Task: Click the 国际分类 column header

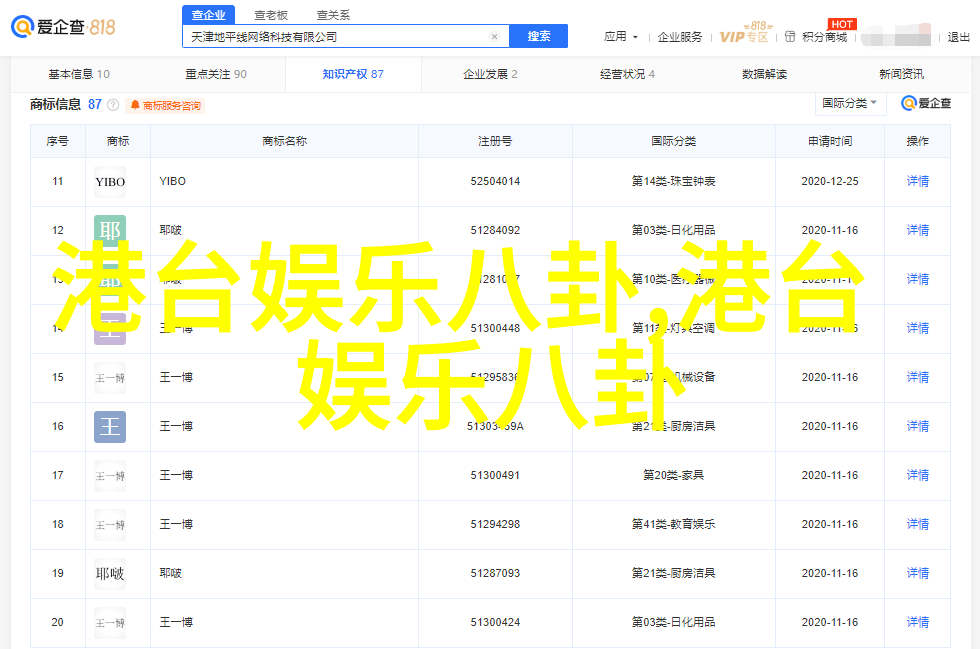Action: pyautogui.click(x=673, y=141)
